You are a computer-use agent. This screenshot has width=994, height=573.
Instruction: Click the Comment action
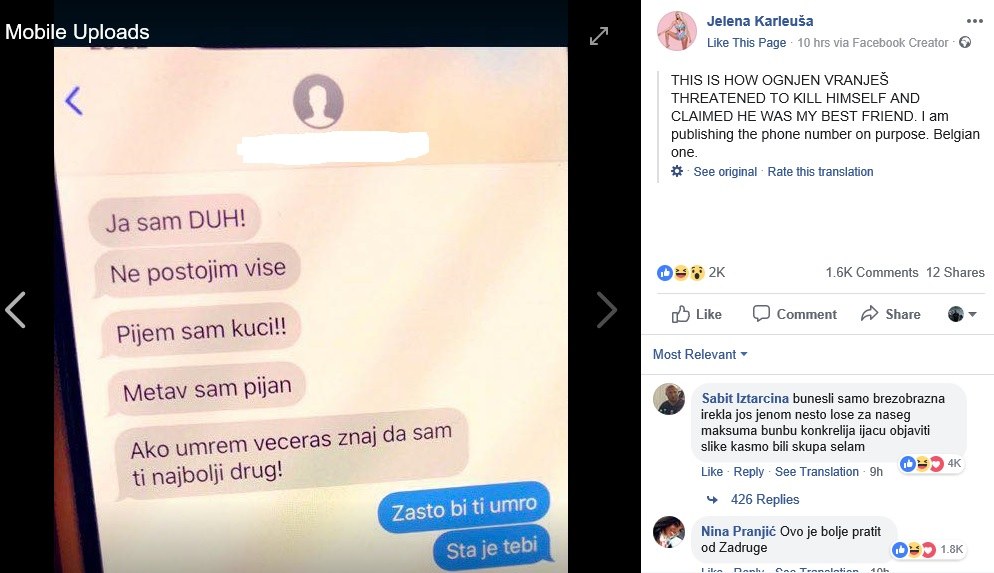[x=794, y=314]
